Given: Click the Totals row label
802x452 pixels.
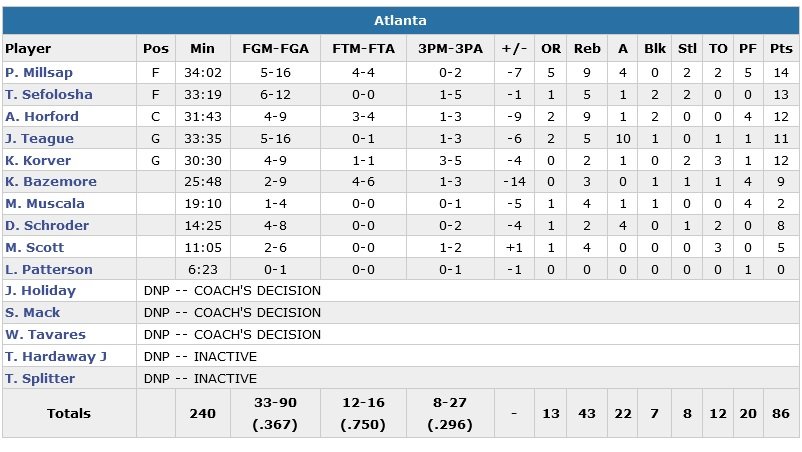Looking at the screenshot, I should coord(68,413).
